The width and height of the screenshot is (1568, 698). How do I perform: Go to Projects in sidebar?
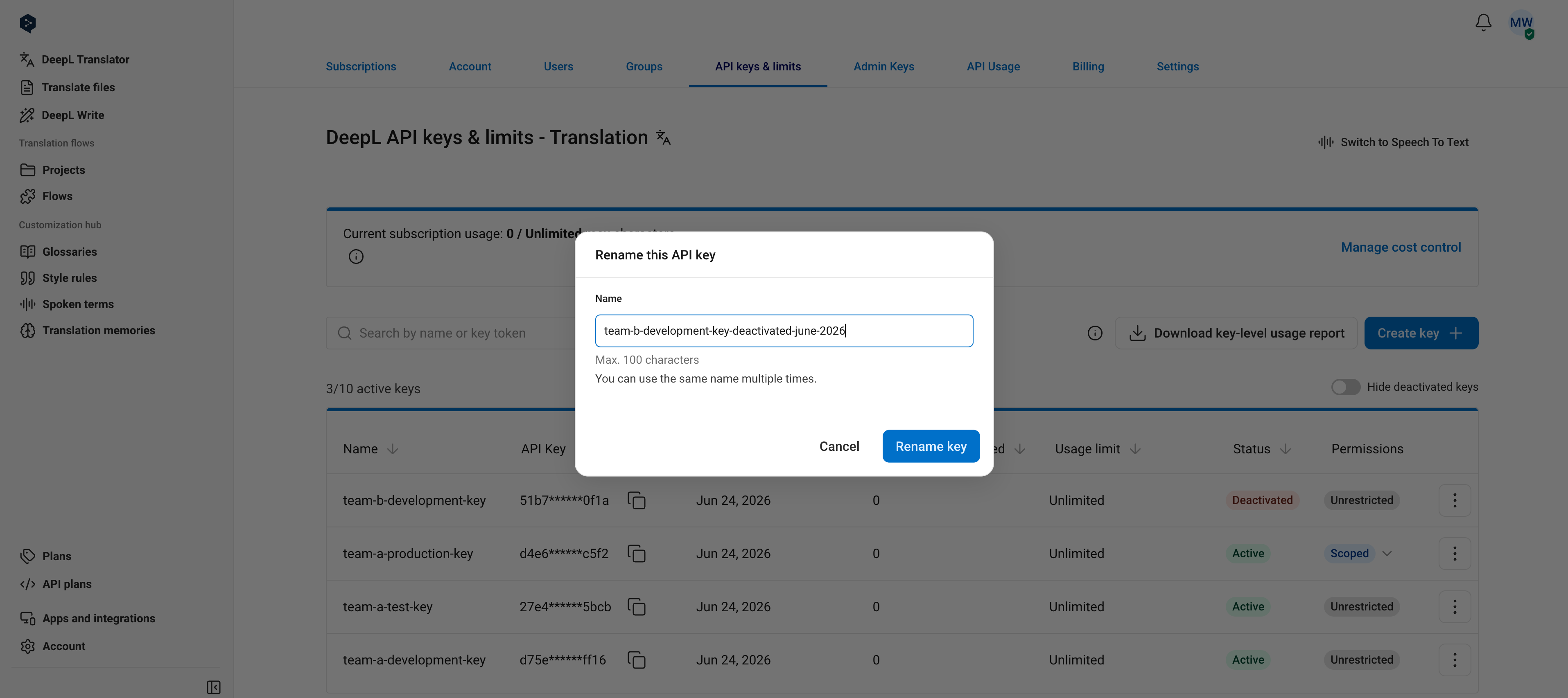click(x=52, y=170)
